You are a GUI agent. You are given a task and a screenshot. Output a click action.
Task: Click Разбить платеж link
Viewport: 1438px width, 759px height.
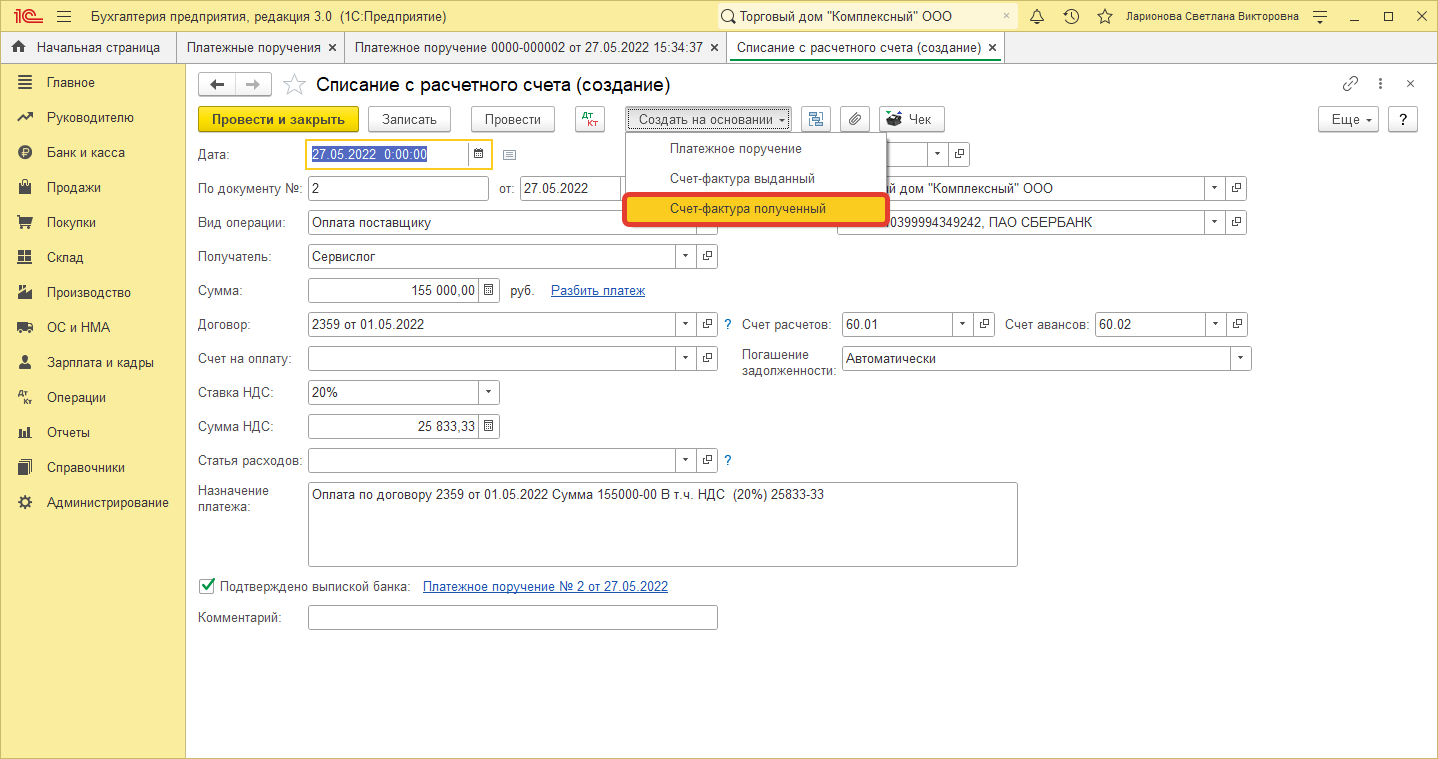pyautogui.click(x=598, y=291)
